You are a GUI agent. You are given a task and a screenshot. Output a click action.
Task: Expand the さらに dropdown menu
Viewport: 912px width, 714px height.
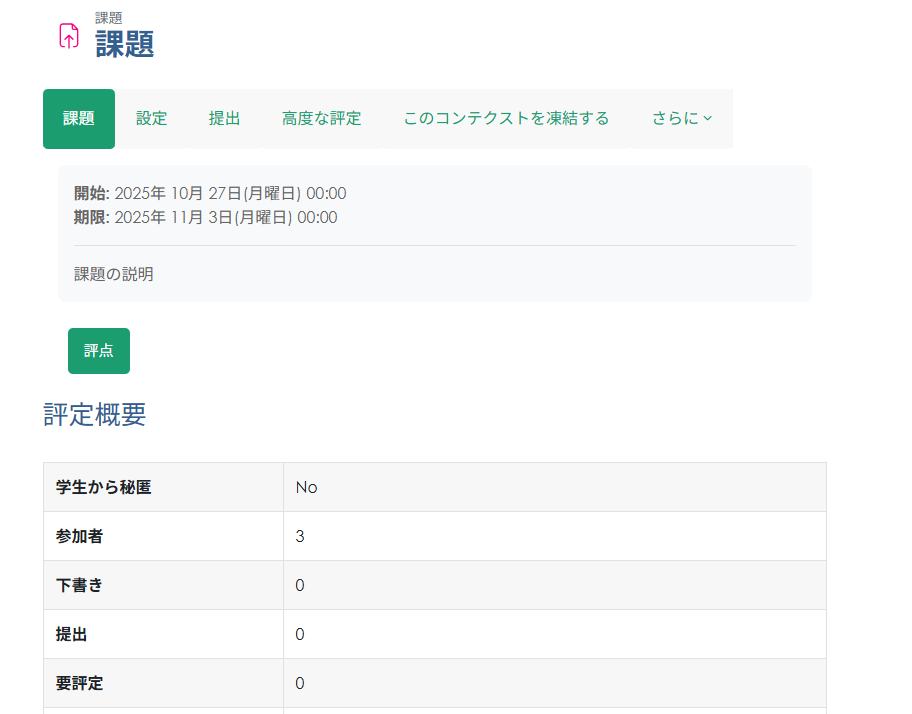[x=682, y=119]
